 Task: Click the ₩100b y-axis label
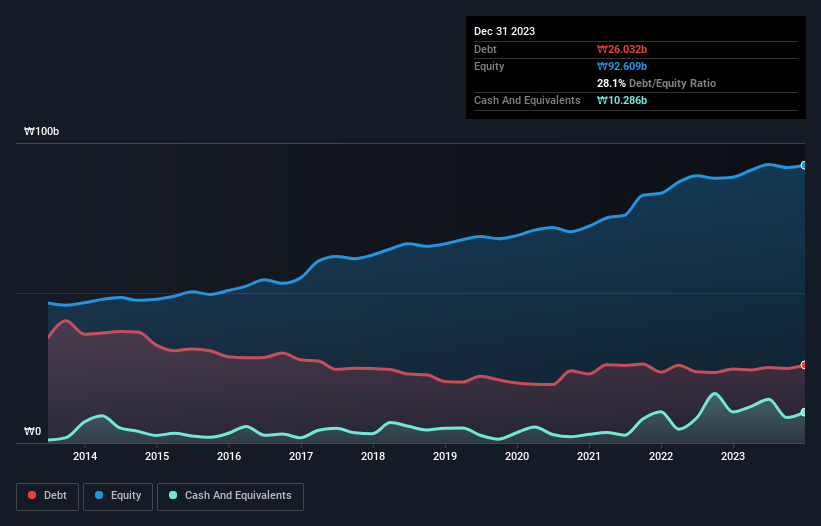tap(41, 131)
